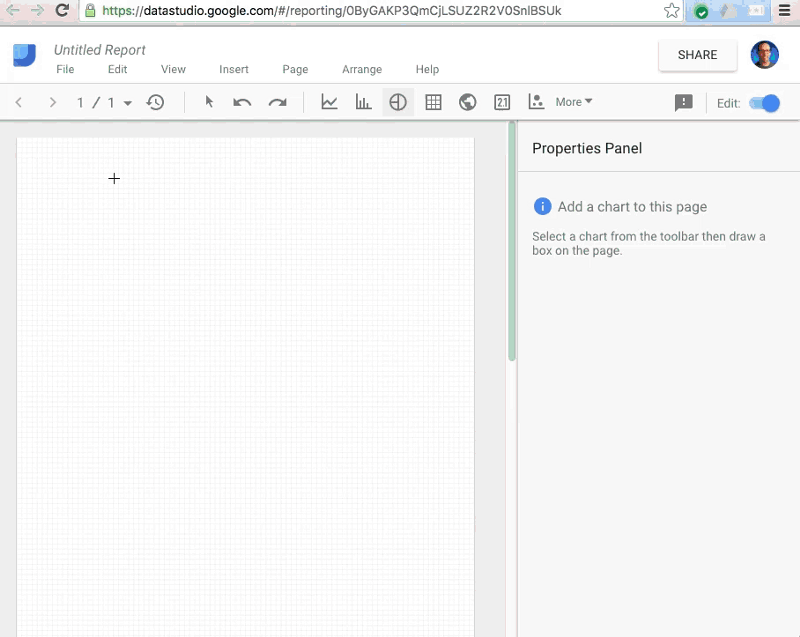The width and height of the screenshot is (800, 637).
Task: Select the time series chart tool
Action: (329, 102)
